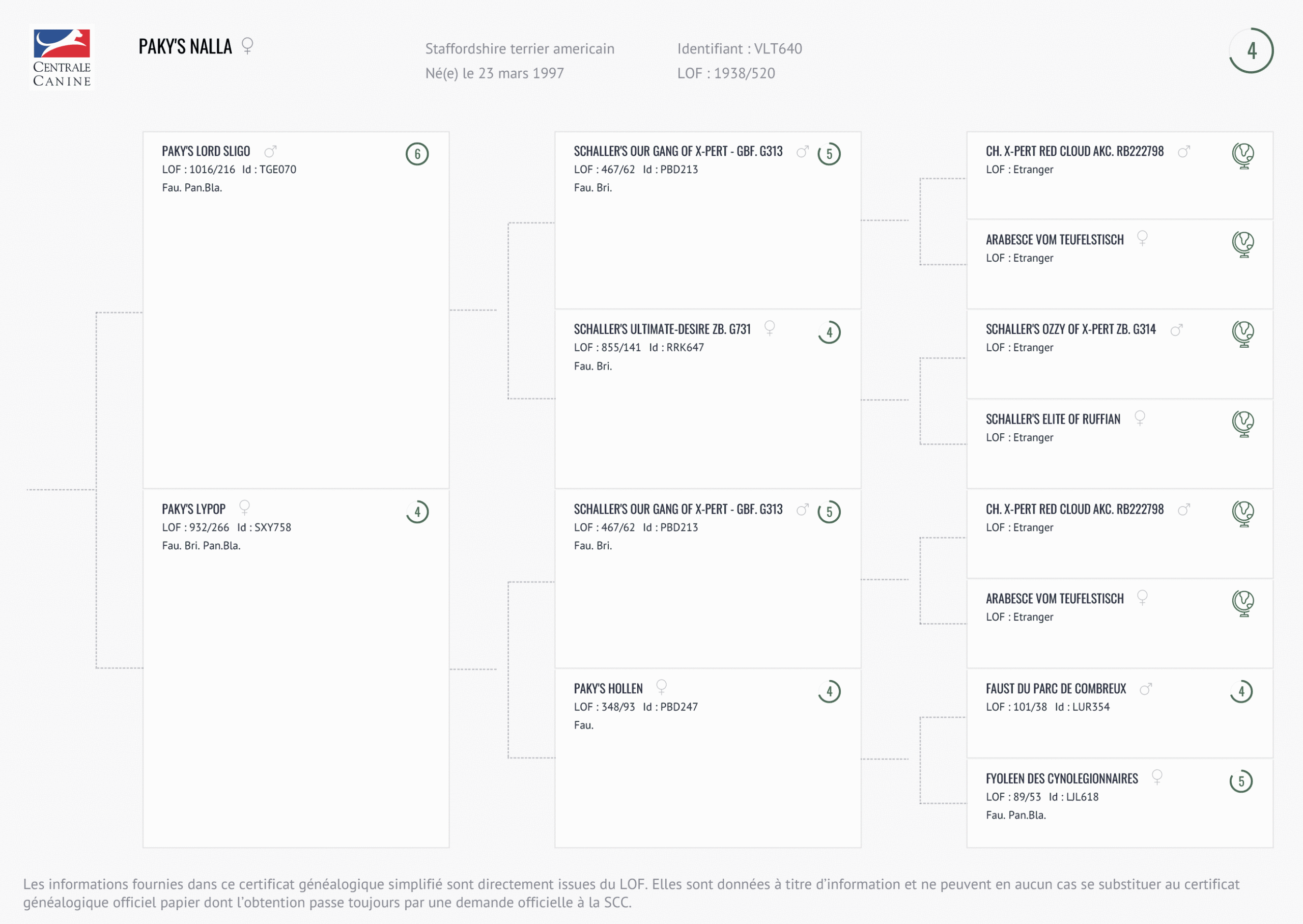Click the rating 6 badge on PAKY'S LORD SLIGO
This screenshot has width=1303, height=924.
[417, 154]
